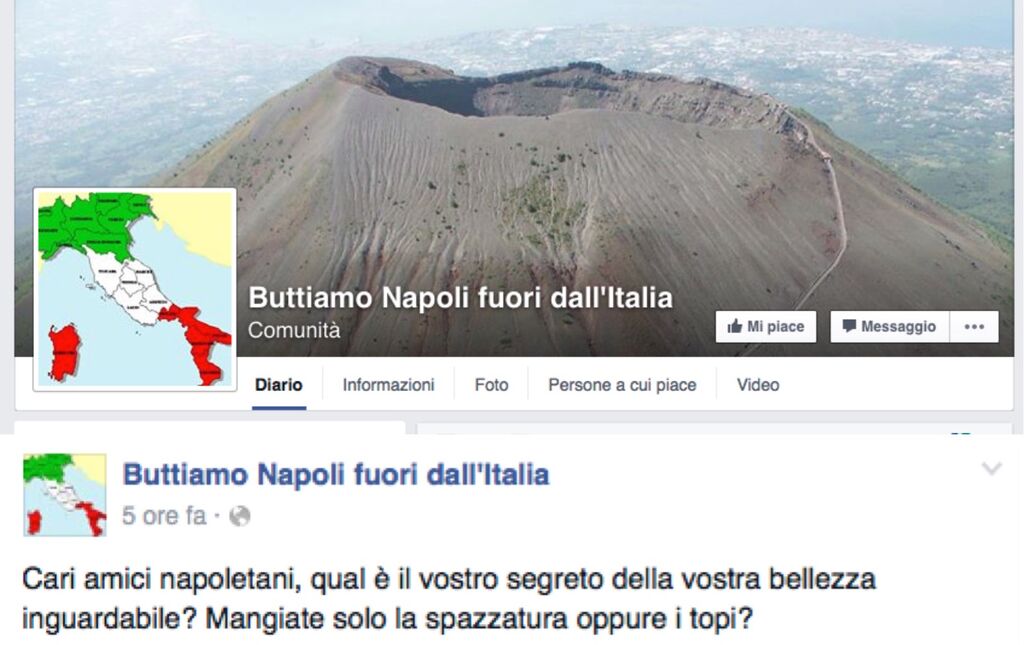The image size is (1024, 645).
Task: Switch to the Diario tab
Action: pos(279,385)
